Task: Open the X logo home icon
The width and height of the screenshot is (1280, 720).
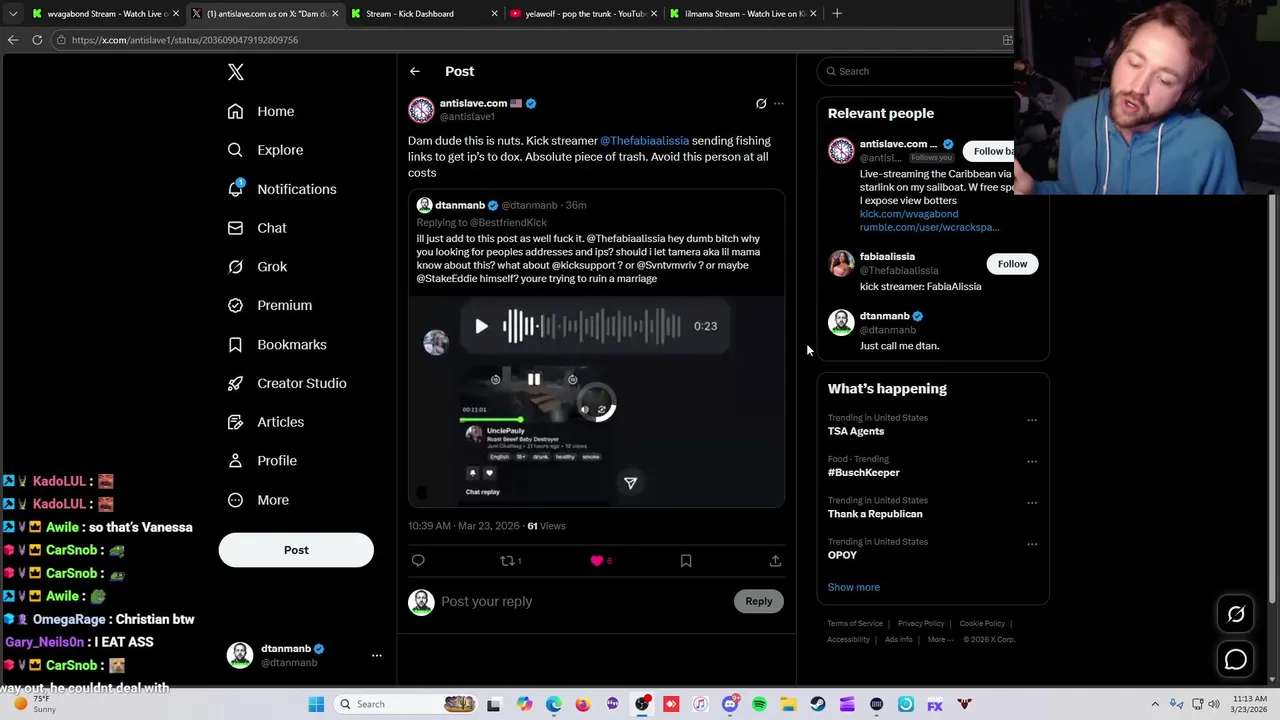Action: coord(236,72)
